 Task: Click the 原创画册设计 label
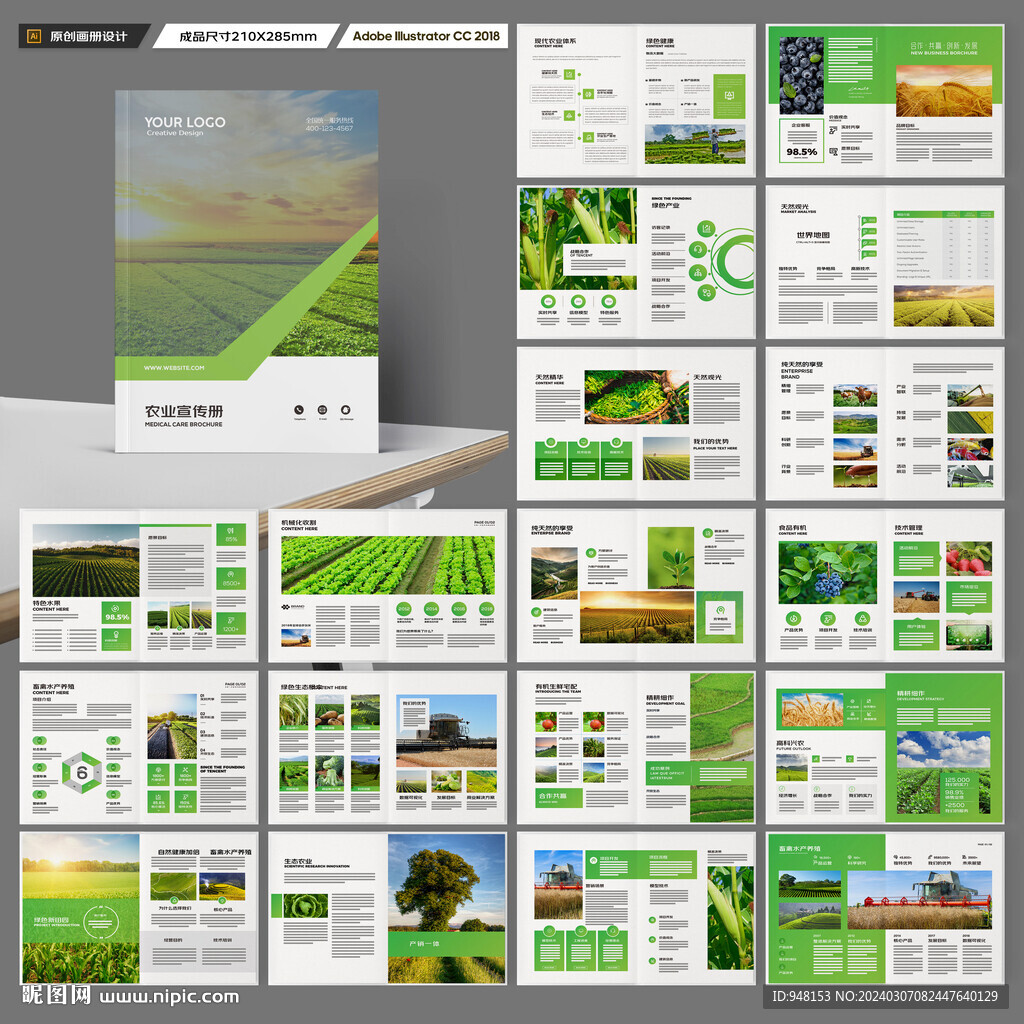89,37
